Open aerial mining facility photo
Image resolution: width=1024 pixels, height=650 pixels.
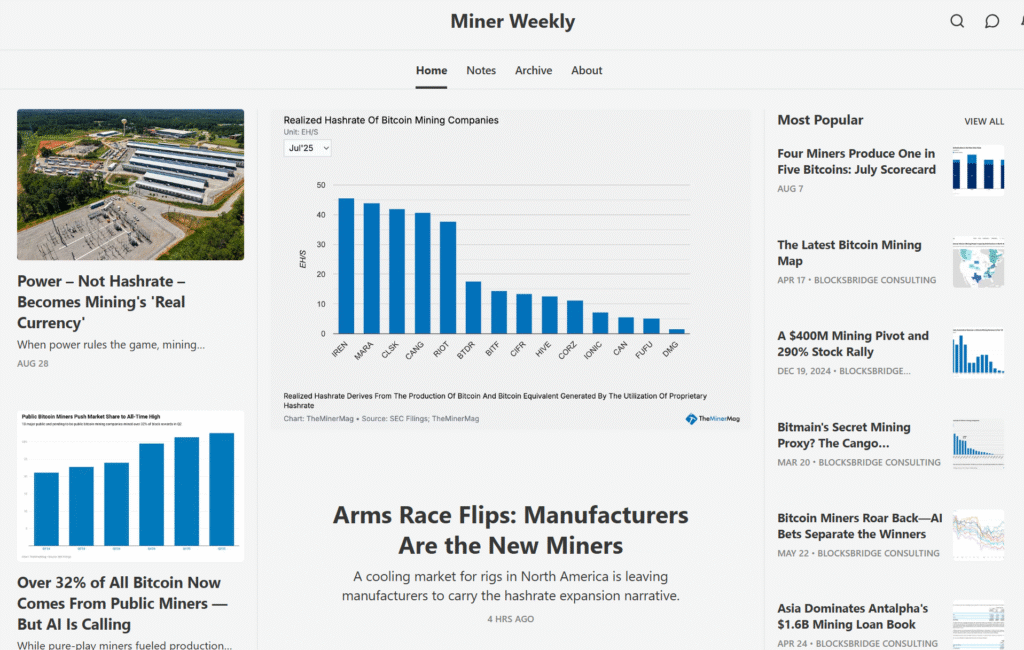(131, 184)
